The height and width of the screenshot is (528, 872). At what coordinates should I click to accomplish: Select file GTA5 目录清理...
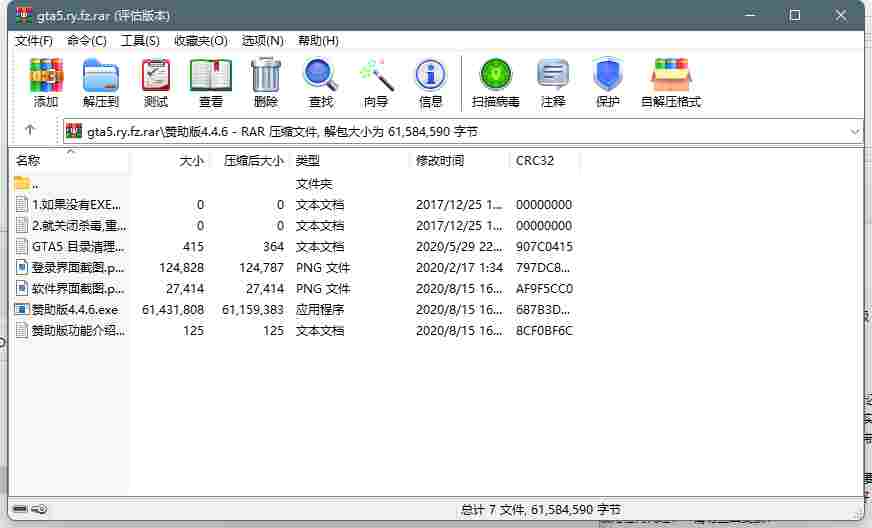coord(78,246)
